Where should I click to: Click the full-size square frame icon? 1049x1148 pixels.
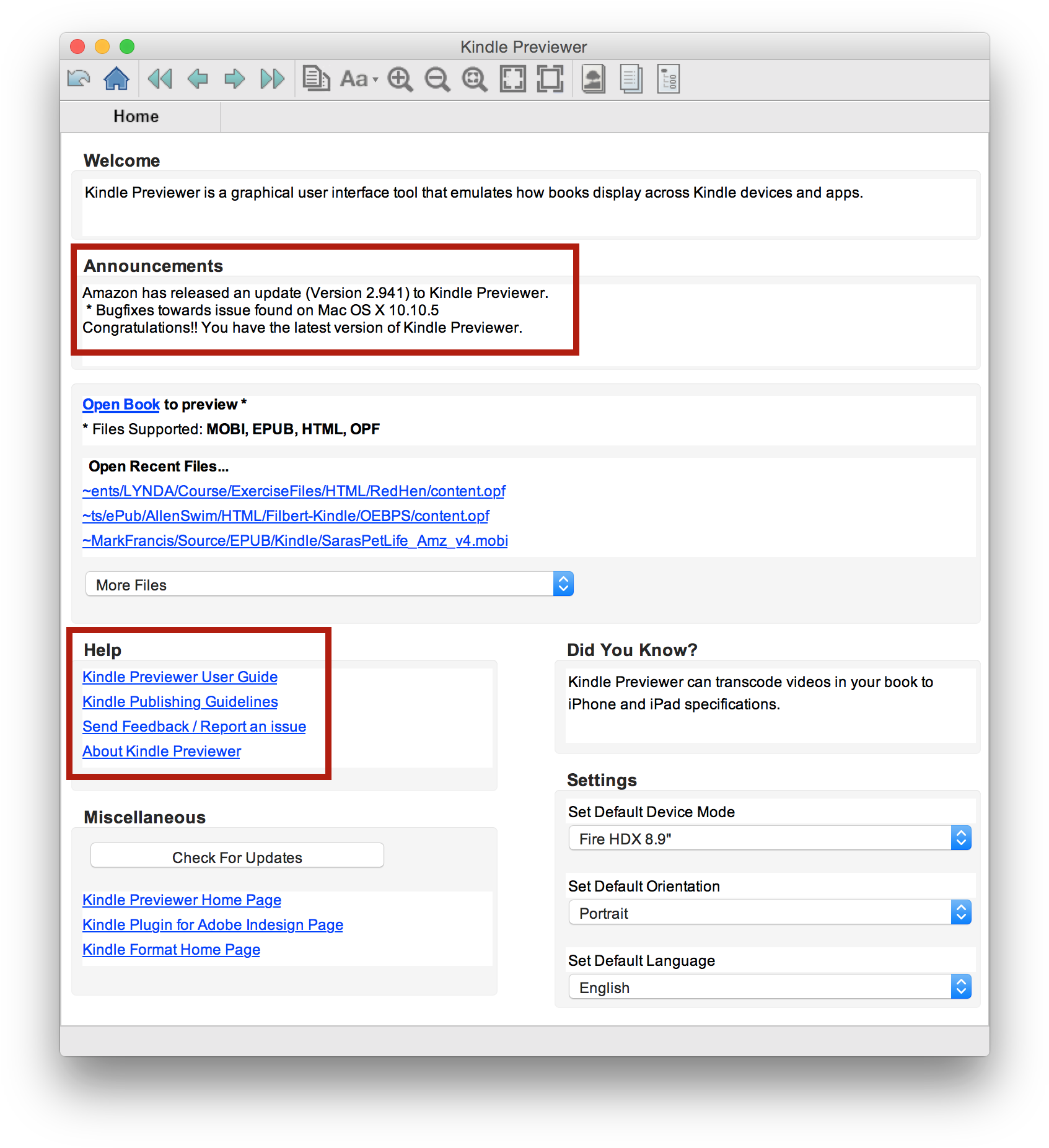[550, 79]
